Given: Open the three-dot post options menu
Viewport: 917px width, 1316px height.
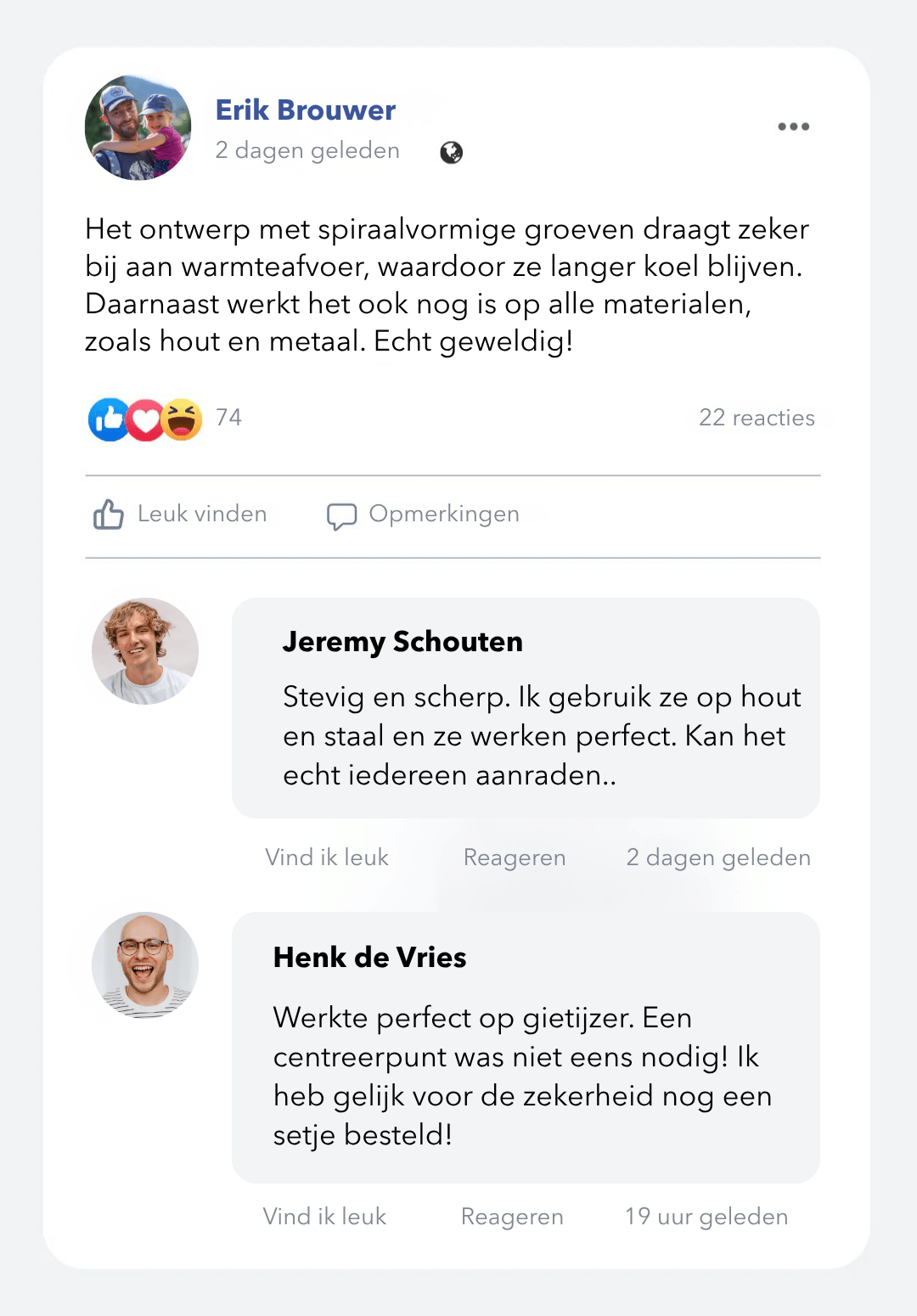Looking at the screenshot, I should click(793, 127).
